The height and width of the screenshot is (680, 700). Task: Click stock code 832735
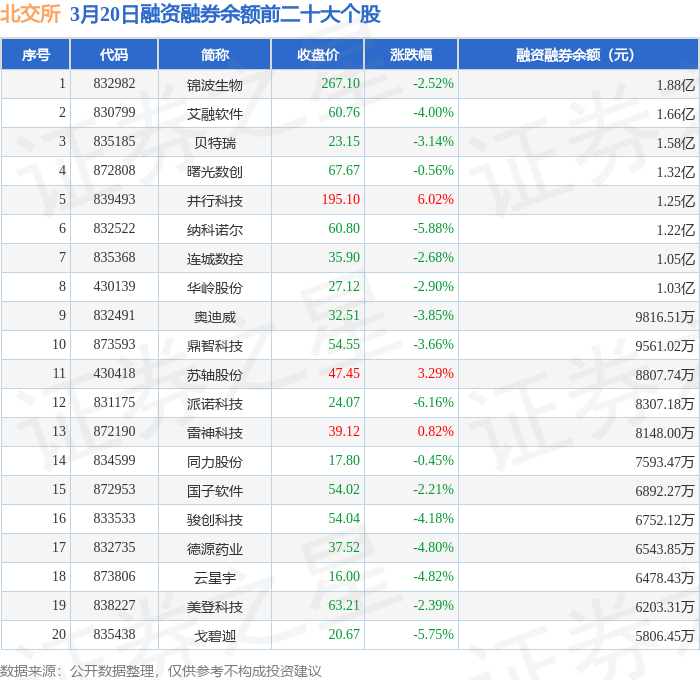click(114, 548)
